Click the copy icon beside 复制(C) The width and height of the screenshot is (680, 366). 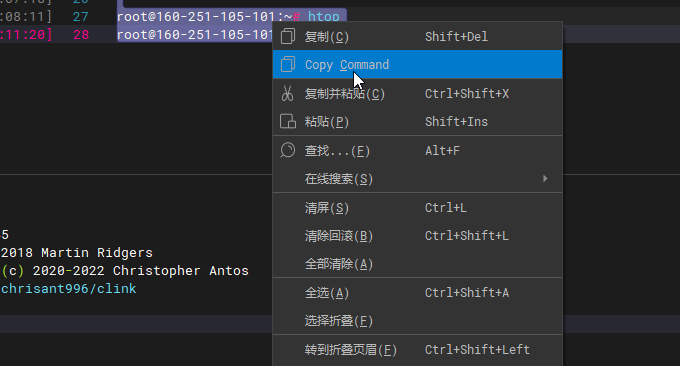(288, 36)
